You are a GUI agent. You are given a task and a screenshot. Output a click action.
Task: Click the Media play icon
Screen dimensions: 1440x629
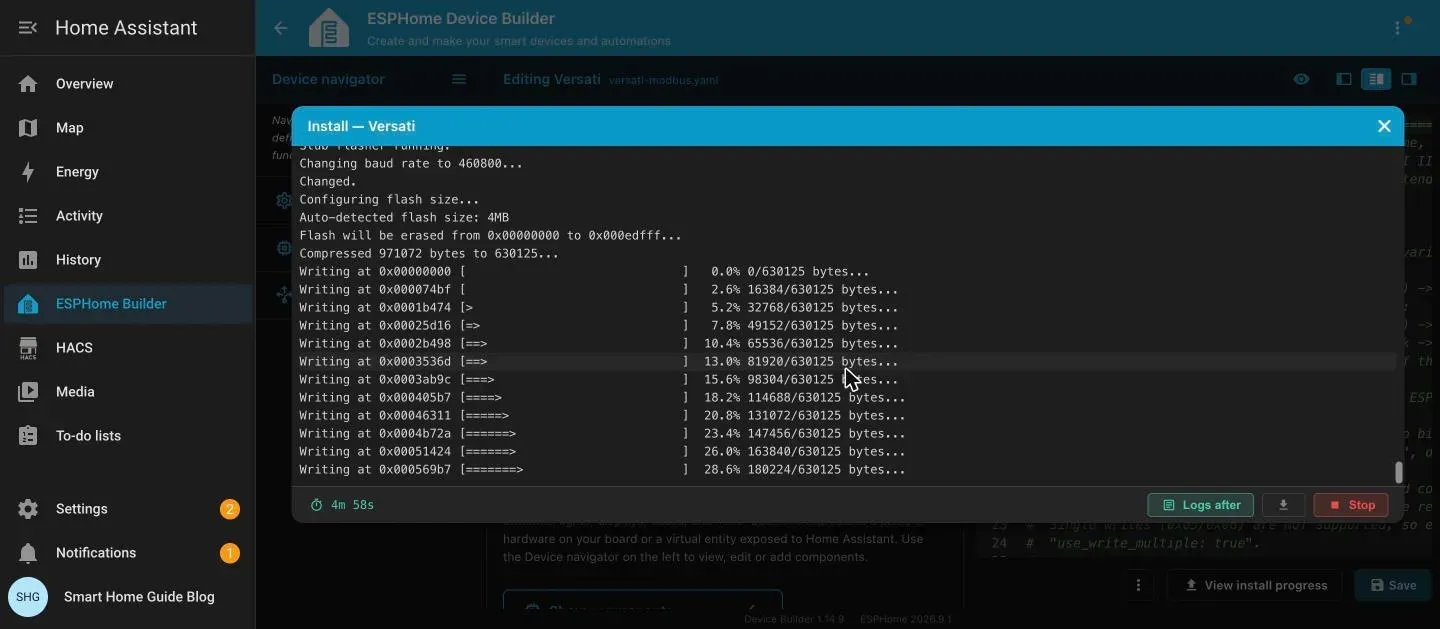(28, 392)
